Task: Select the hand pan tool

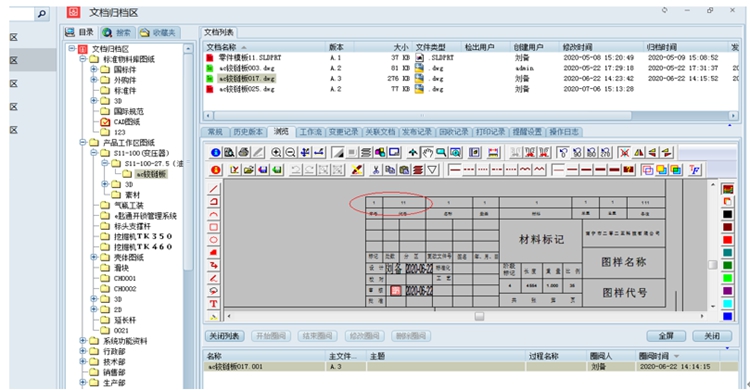Action: 427,153
